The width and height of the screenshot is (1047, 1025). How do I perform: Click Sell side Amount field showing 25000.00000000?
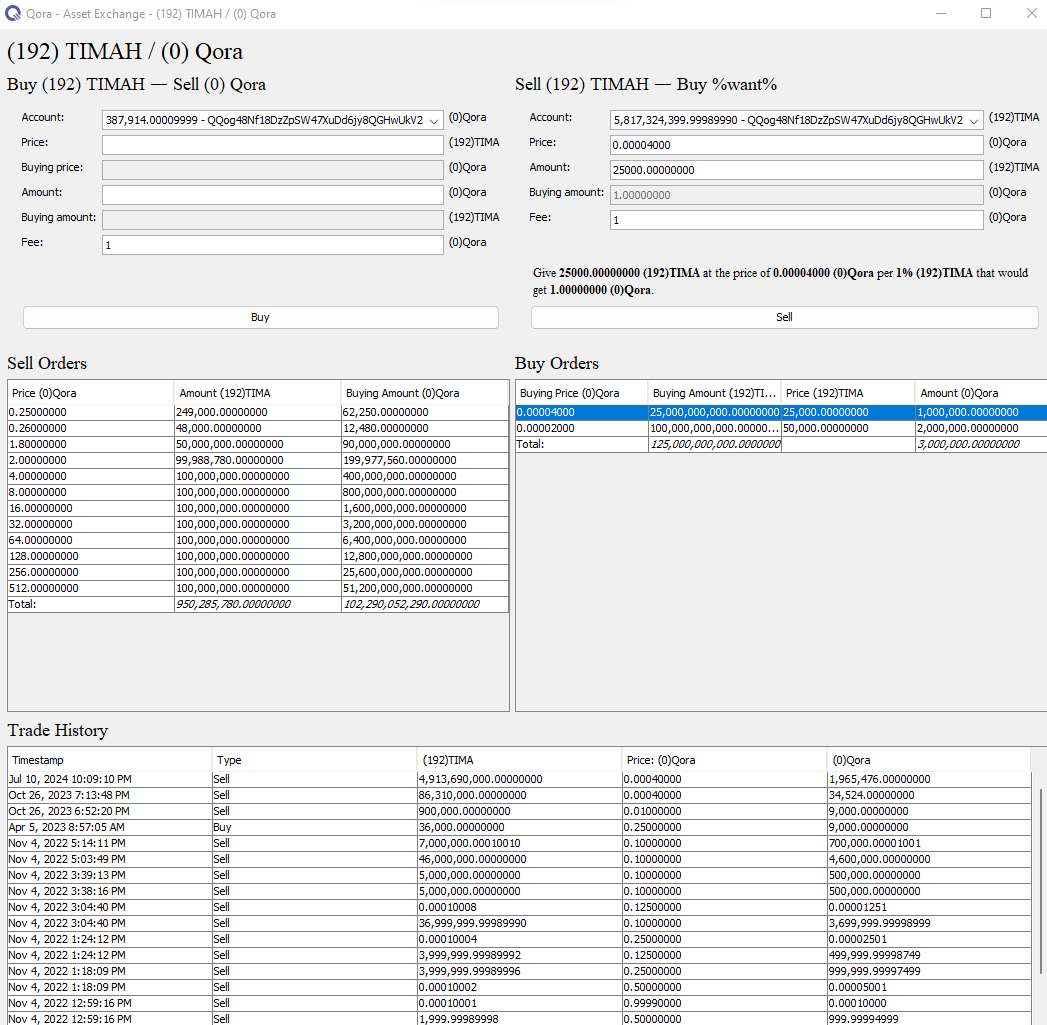796,170
